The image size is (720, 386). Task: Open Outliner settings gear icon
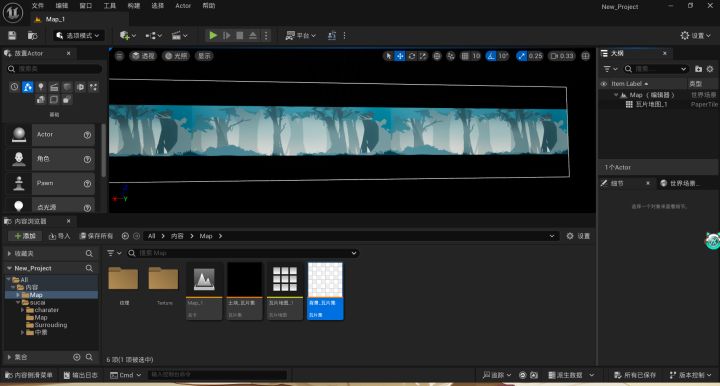click(x=710, y=69)
